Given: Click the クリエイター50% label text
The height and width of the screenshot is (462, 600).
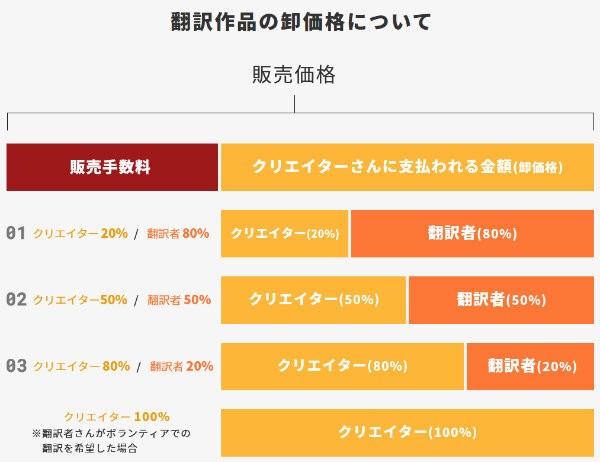Looking at the screenshot, I should pyautogui.click(x=80, y=300).
